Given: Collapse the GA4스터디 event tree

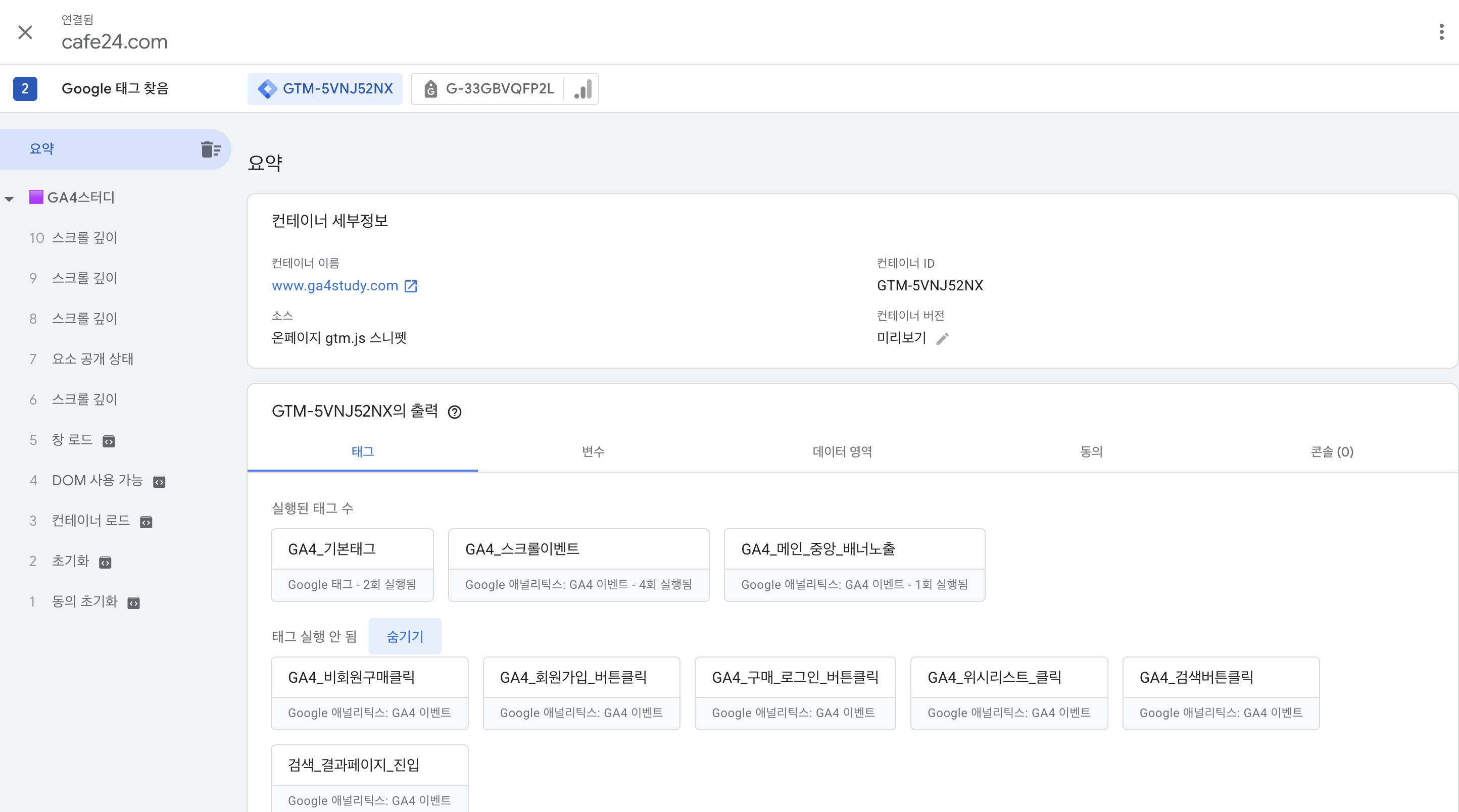Looking at the screenshot, I should pyautogui.click(x=10, y=199).
